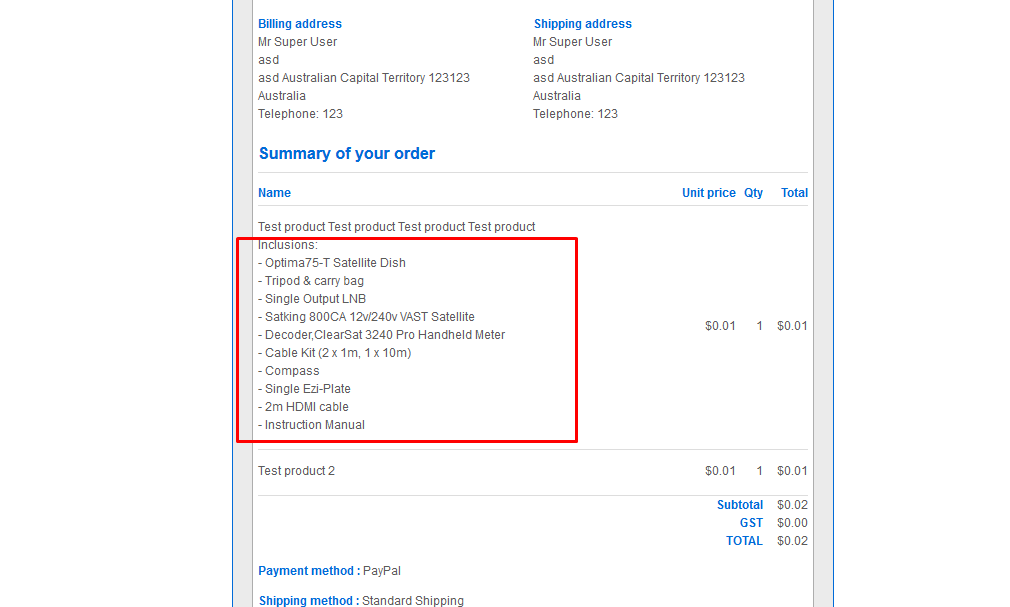Click the $0.02 TOTAL amount

click(x=792, y=541)
